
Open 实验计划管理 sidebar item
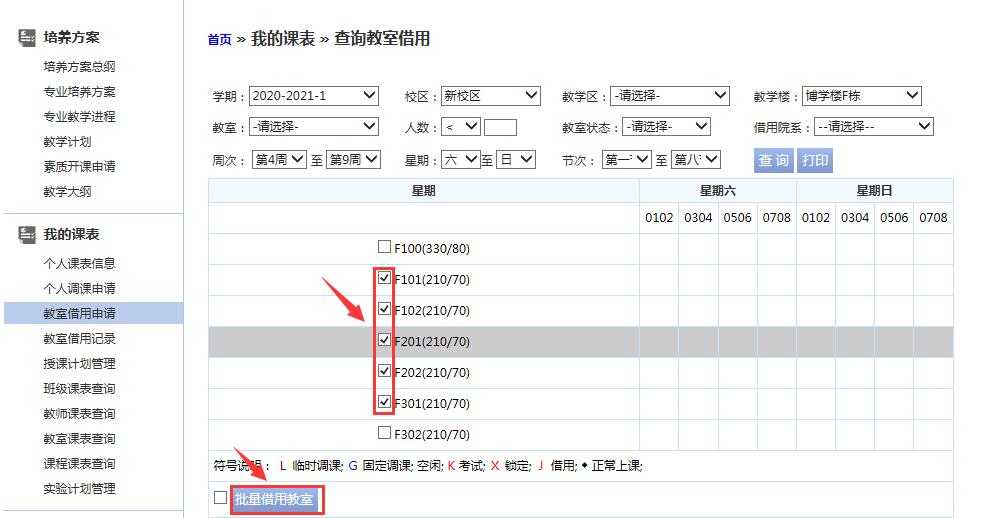pyautogui.click(x=79, y=489)
